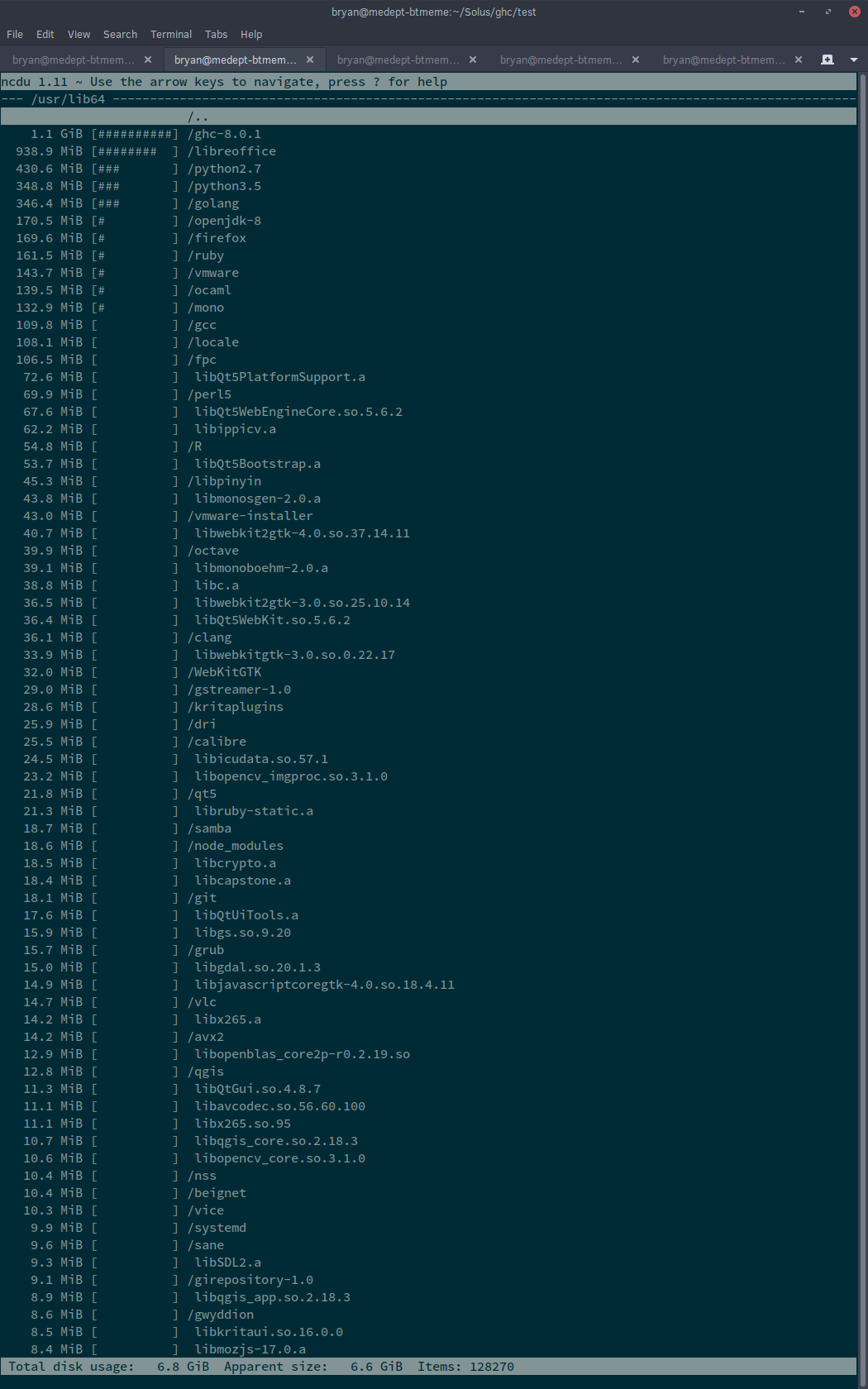Select the /gcc entry

pos(428,325)
